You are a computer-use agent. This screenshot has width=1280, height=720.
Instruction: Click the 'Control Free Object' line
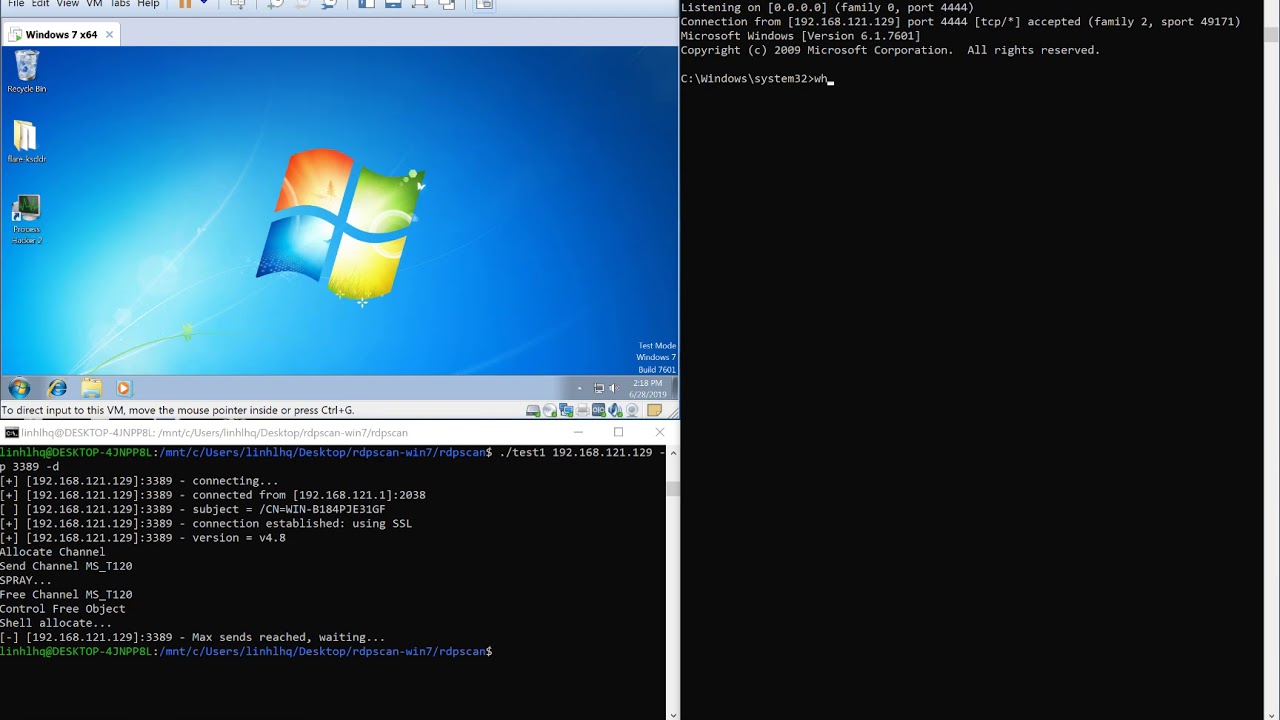[x=63, y=609]
